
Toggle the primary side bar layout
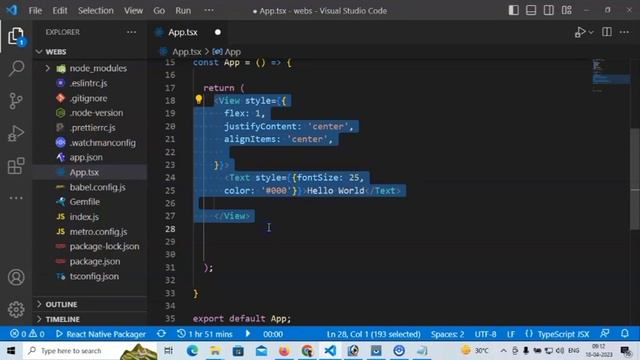513,10
